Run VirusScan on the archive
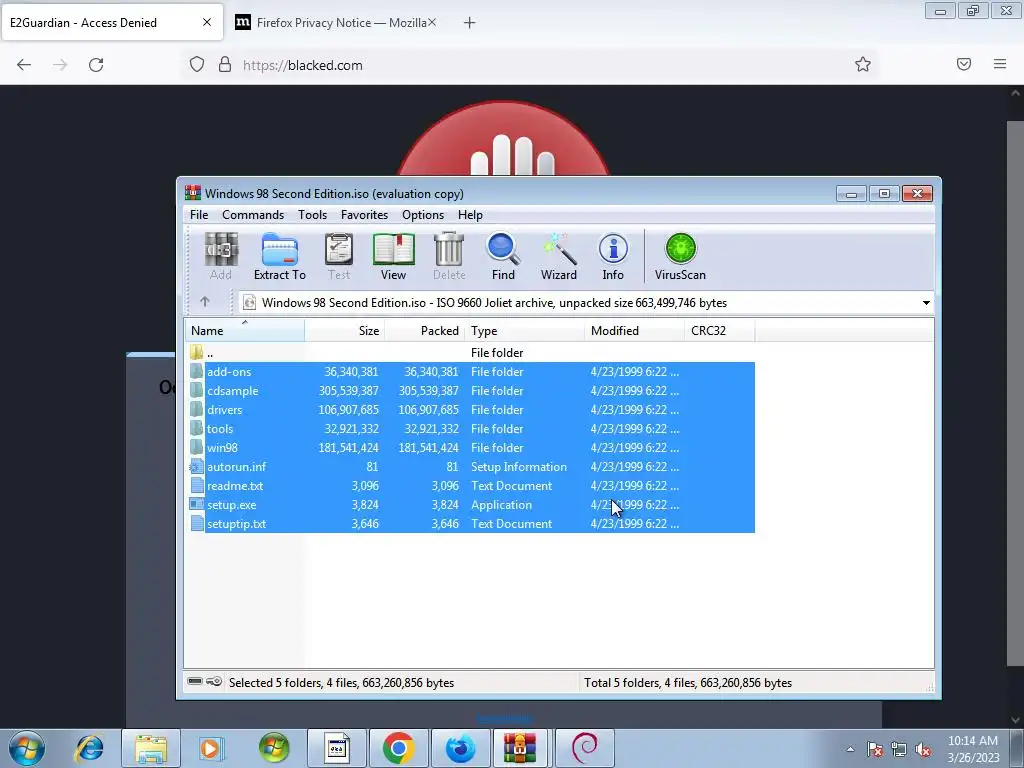The height and width of the screenshot is (768, 1024). (x=680, y=257)
